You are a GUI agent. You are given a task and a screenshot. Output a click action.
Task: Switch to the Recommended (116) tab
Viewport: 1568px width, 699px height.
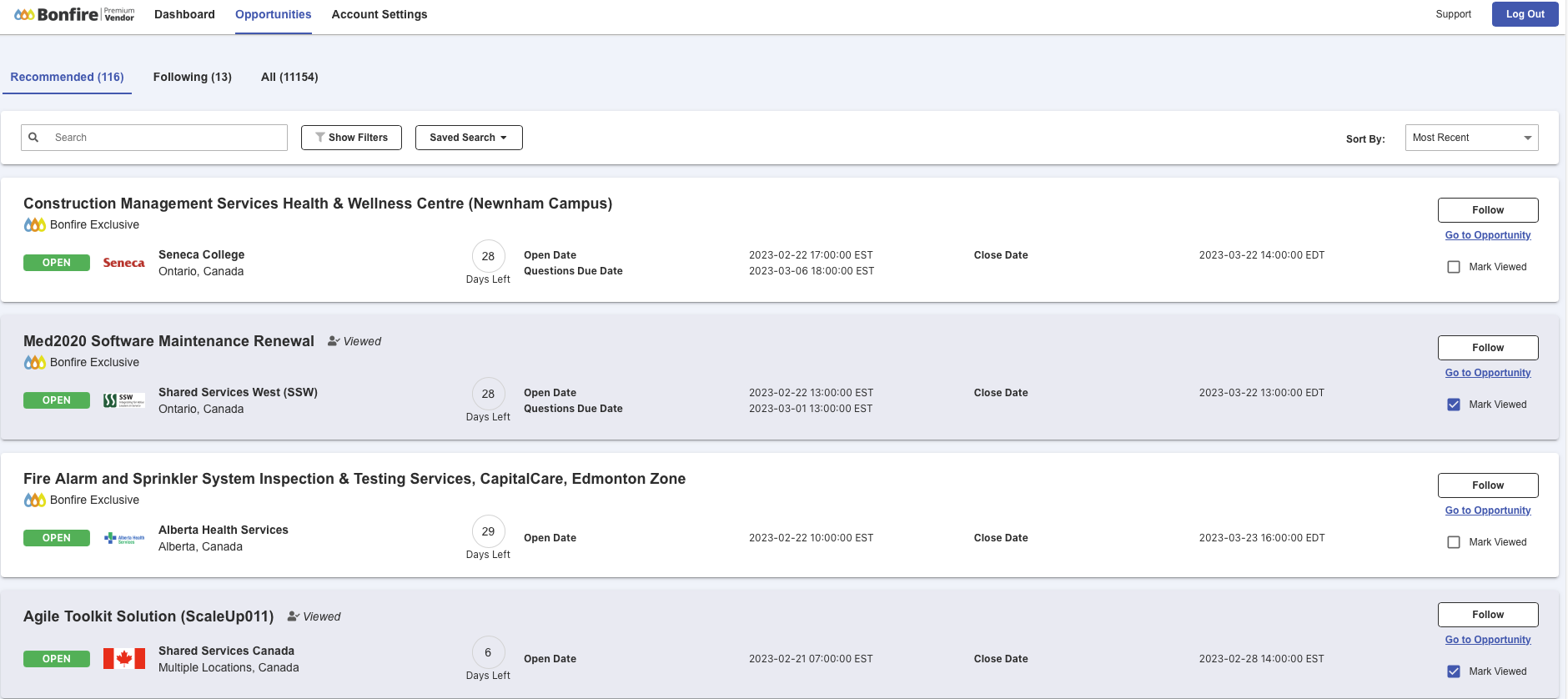[67, 77]
